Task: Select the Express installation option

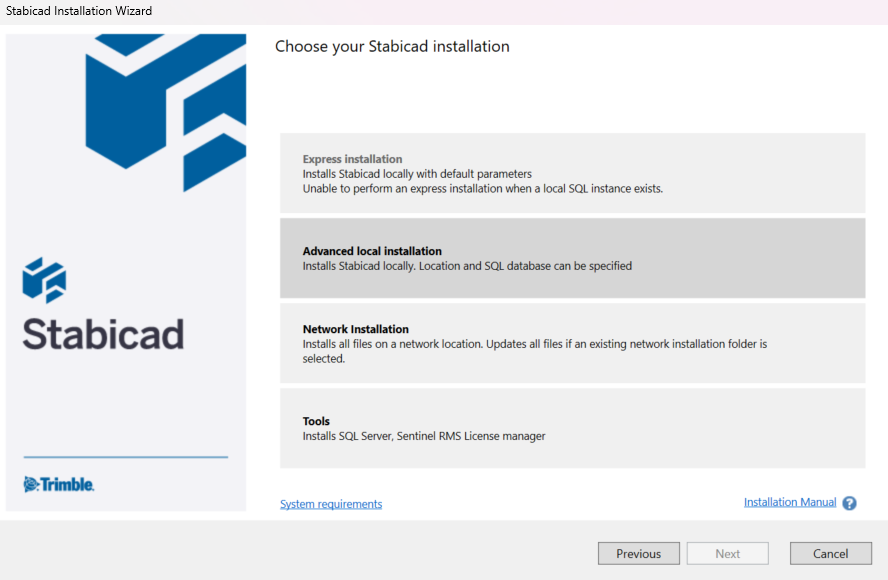Action: point(572,172)
